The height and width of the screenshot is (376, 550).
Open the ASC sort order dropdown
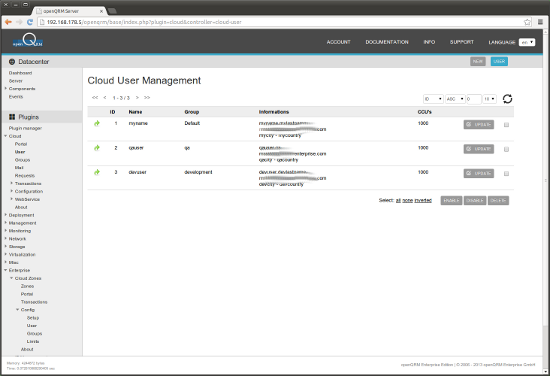(x=455, y=99)
